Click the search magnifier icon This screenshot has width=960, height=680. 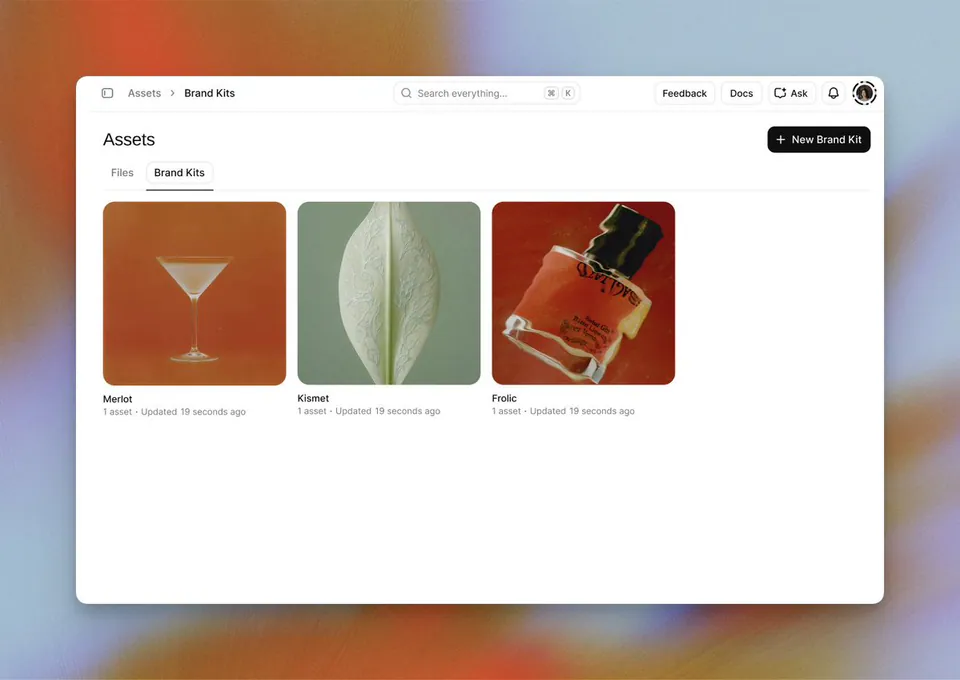pyautogui.click(x=406, y=93)
